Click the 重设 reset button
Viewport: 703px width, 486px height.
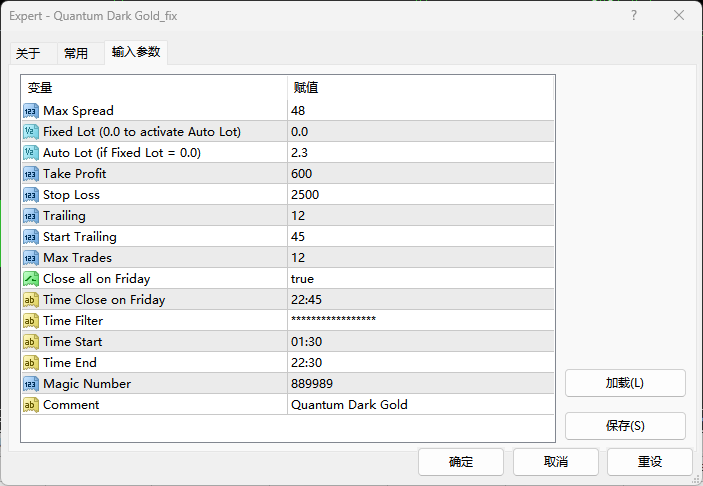tap(650, 462)
